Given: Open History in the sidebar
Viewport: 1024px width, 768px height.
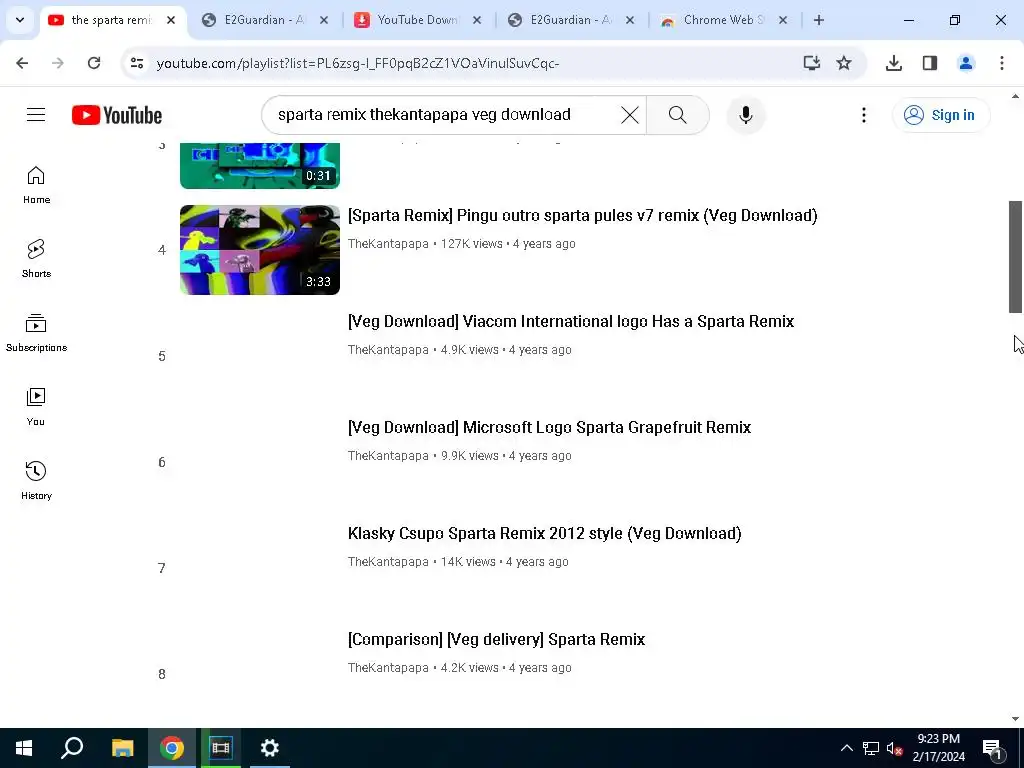Looking at the screenshot, I should [x=36, y=480].
